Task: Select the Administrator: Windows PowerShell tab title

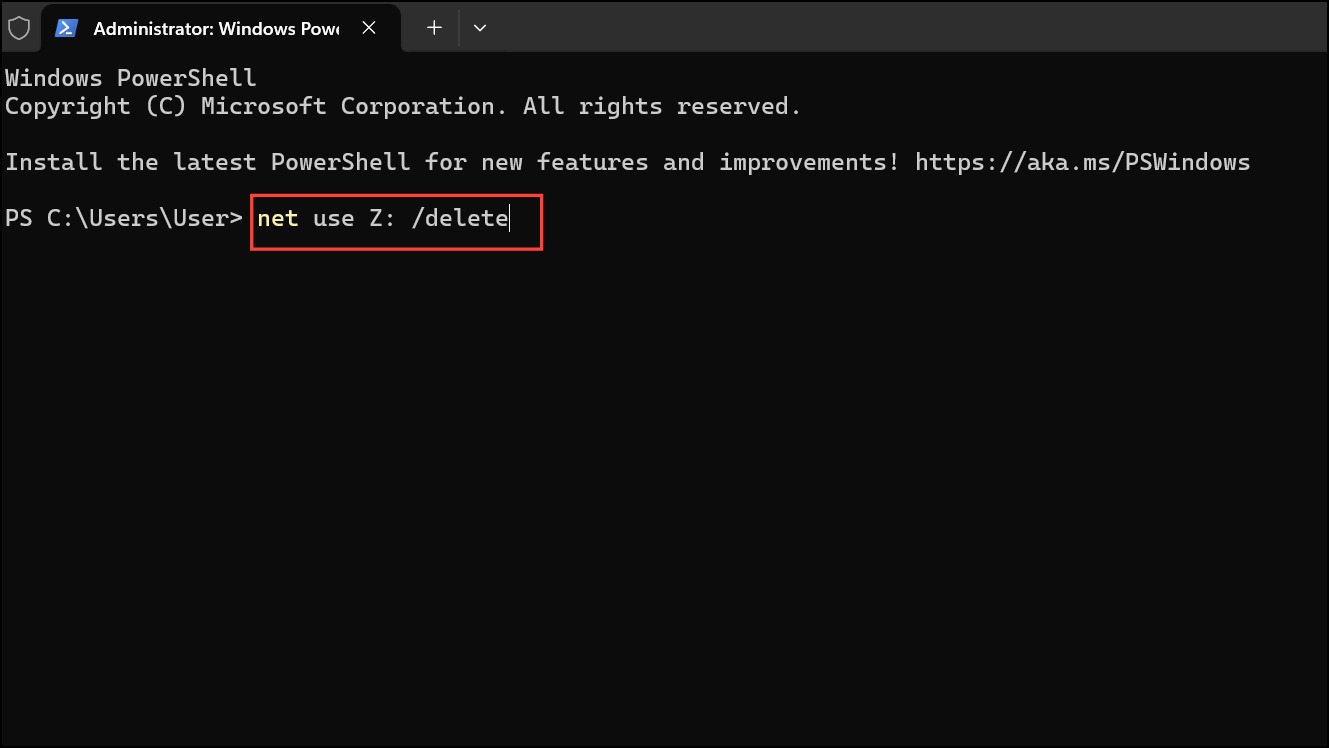Action: click(216, 28)
